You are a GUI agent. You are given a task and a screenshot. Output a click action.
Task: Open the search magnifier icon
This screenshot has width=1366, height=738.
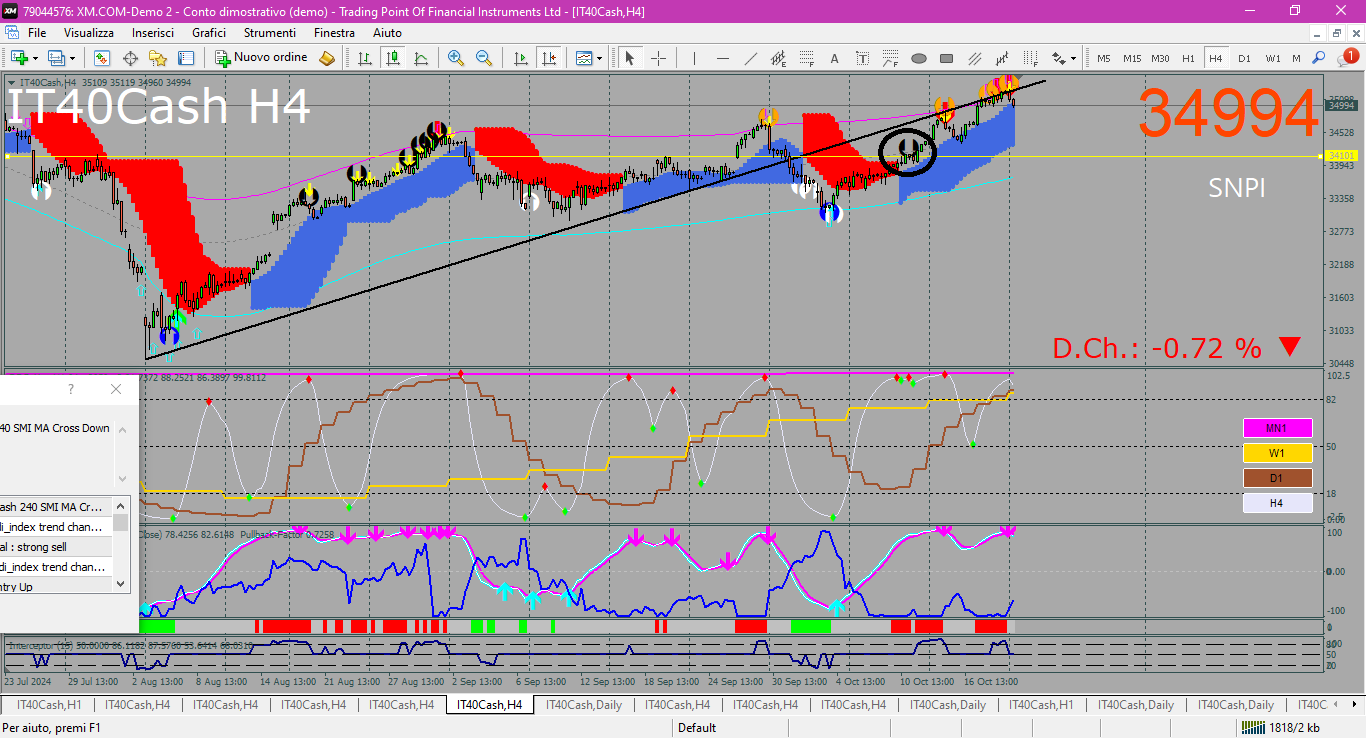tap(1320, 58)
